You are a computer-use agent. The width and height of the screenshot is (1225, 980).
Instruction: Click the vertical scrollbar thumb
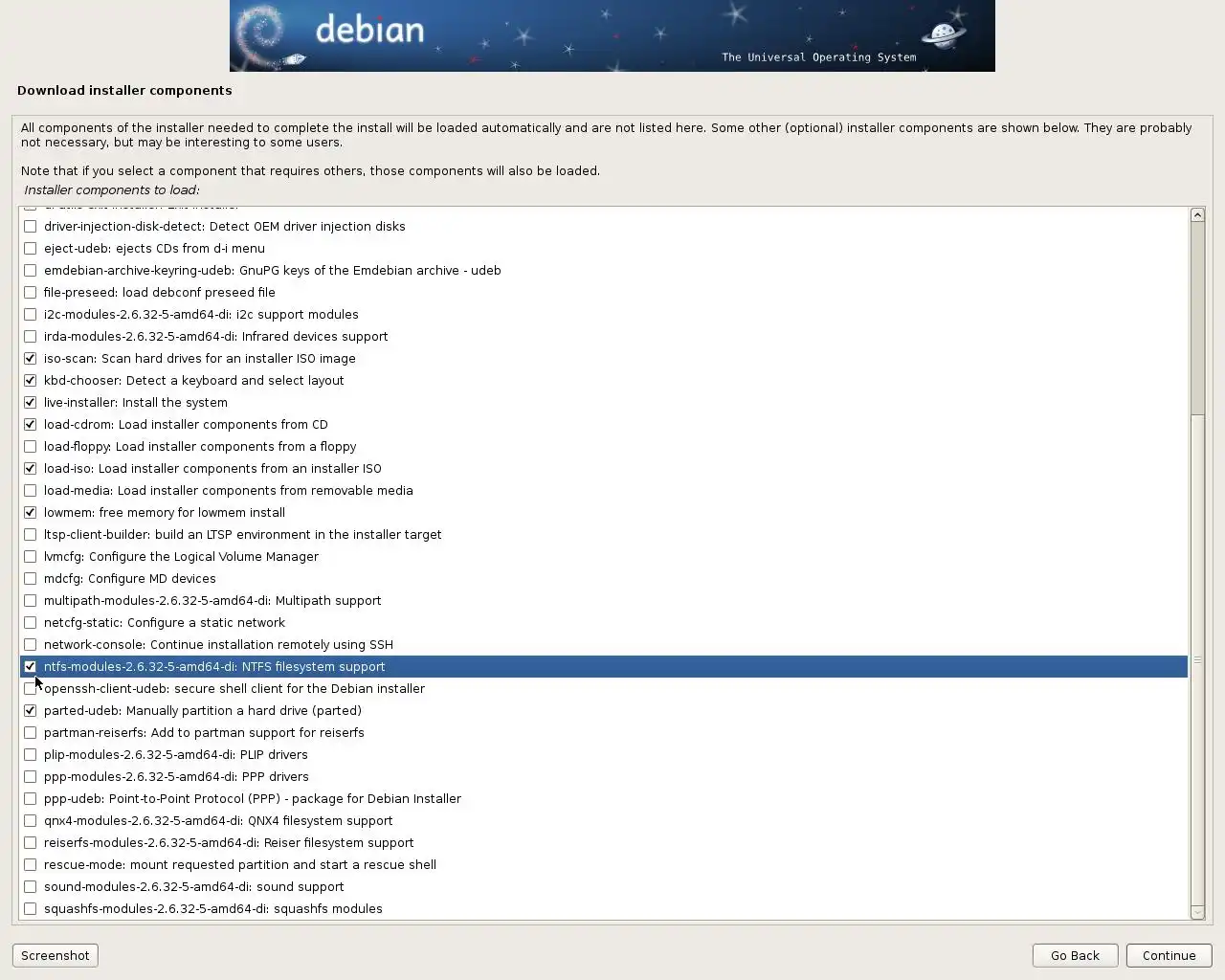1197,660
